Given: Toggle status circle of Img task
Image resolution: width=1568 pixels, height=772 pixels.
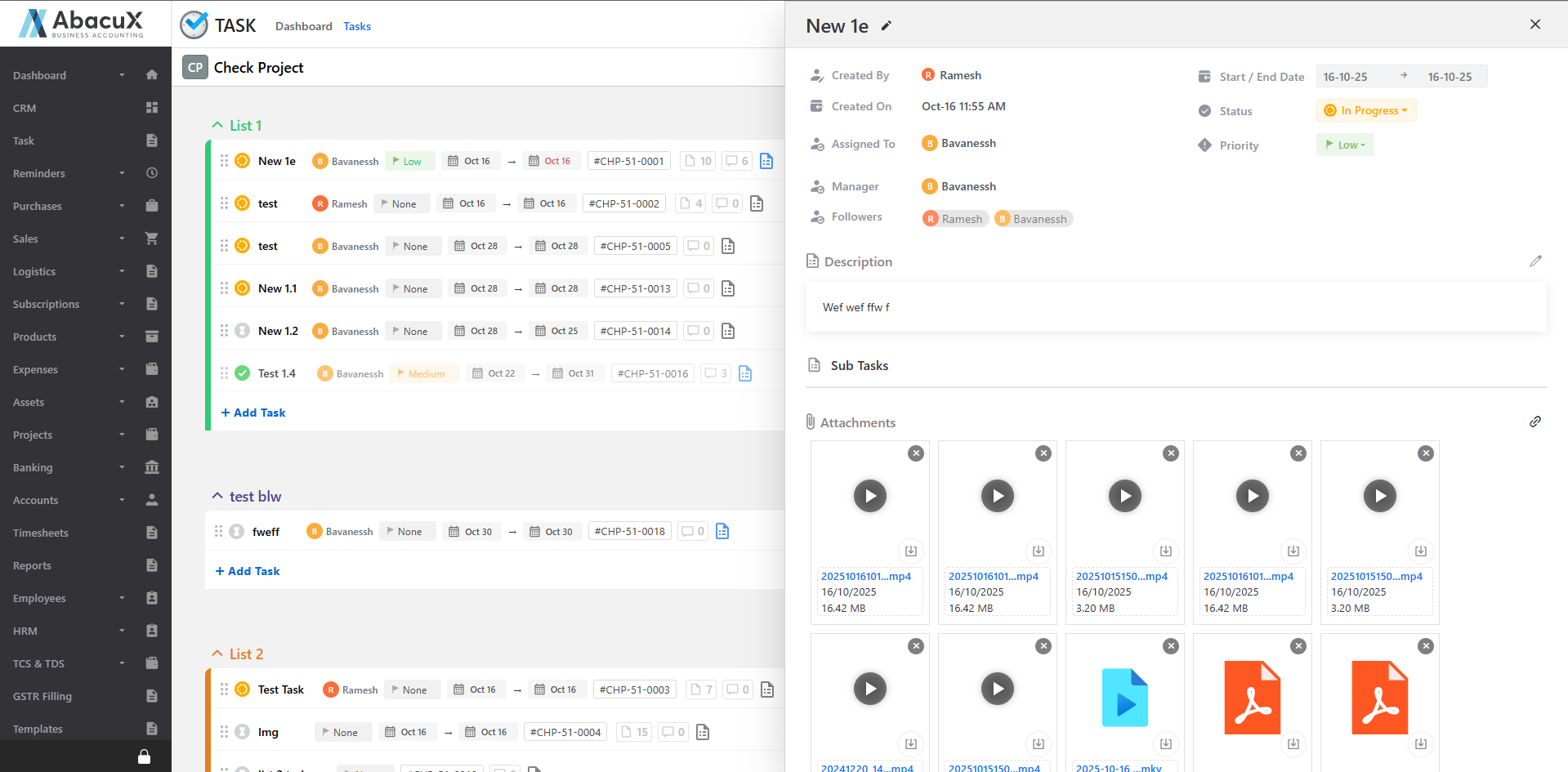Looking at the screenshot, I should coord(243,732).
